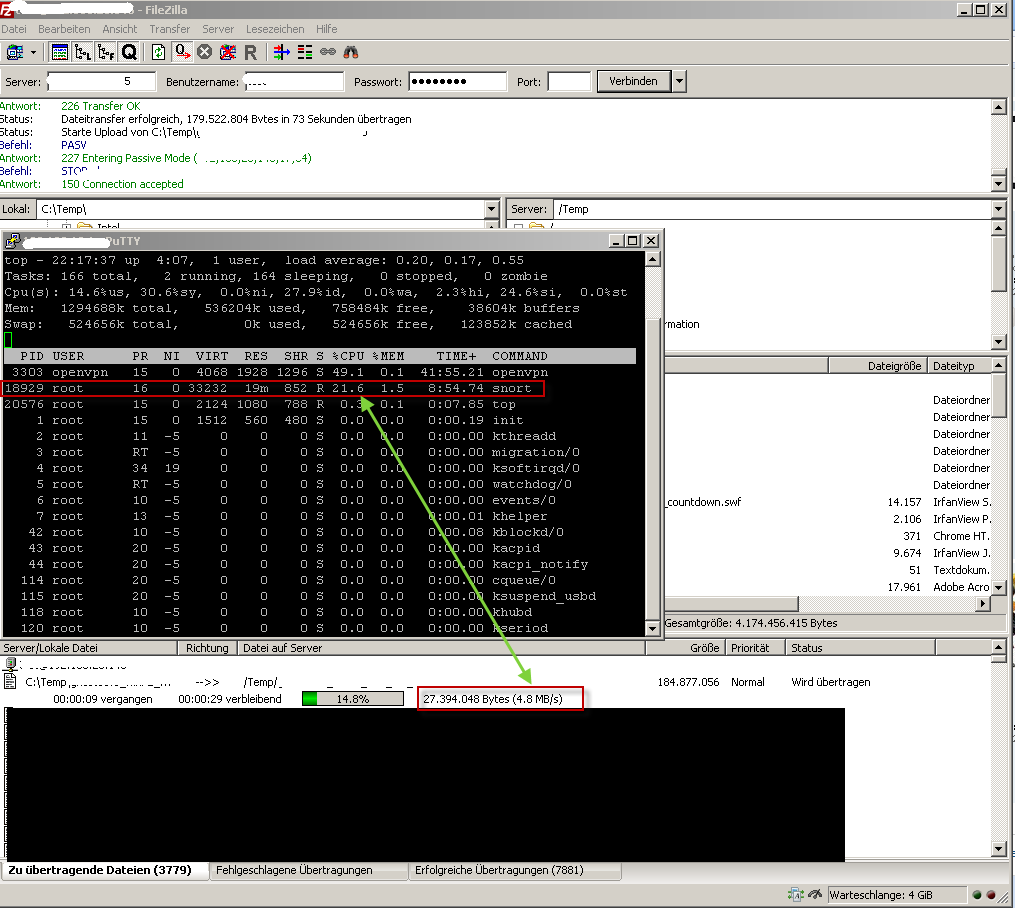The width and height of the screenshot is (1015, 908).
Task: Click the 14.8% transfer progress bar
Action: (x=353, y=699)
